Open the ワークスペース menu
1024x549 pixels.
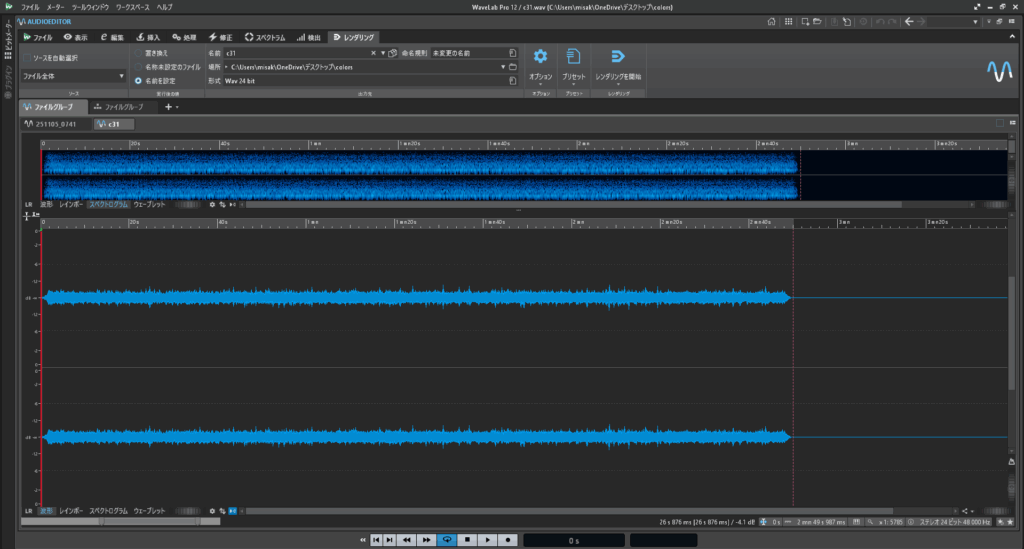pyautogui.click(x=134, y=7)
